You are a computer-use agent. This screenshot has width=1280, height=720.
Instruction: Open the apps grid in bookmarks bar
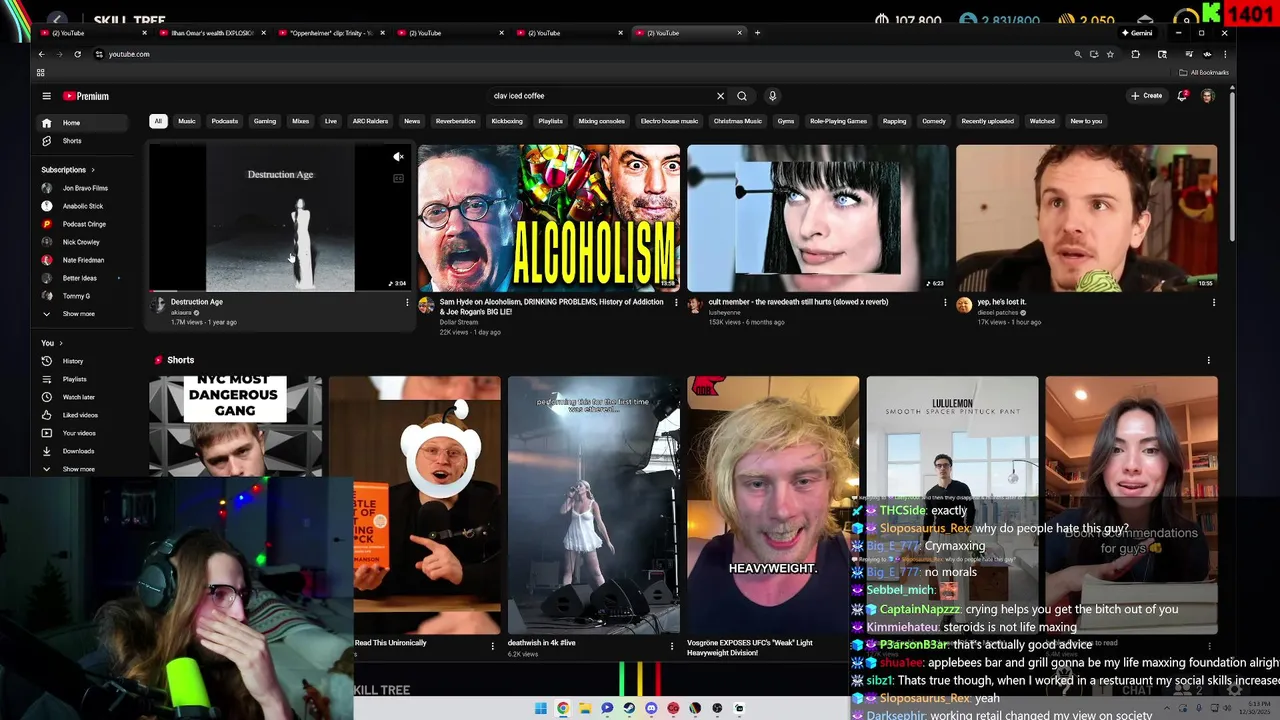coord(41,72)
